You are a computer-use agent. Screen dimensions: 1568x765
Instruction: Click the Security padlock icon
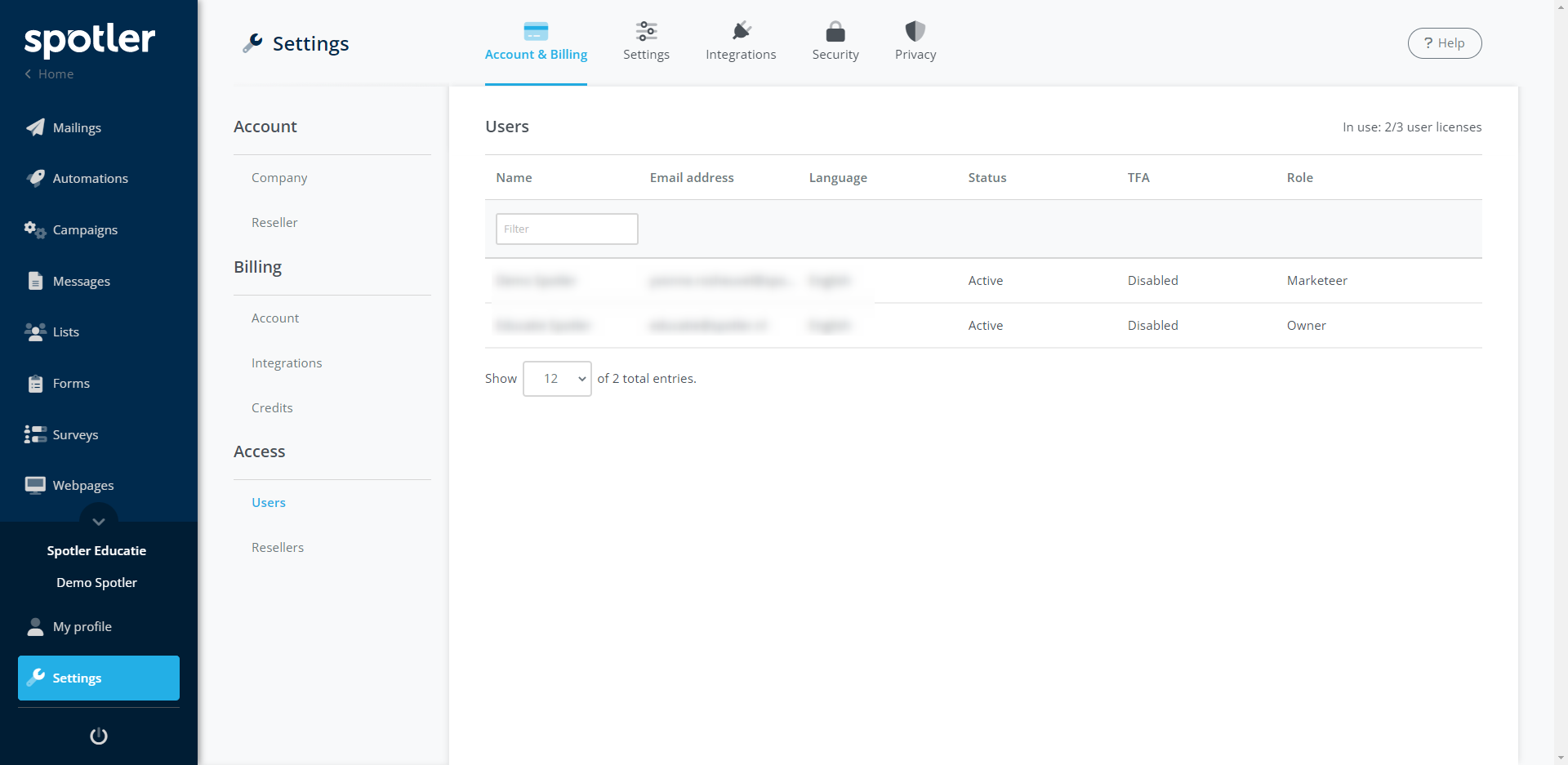pyautogui.click(x=835, y=31)
